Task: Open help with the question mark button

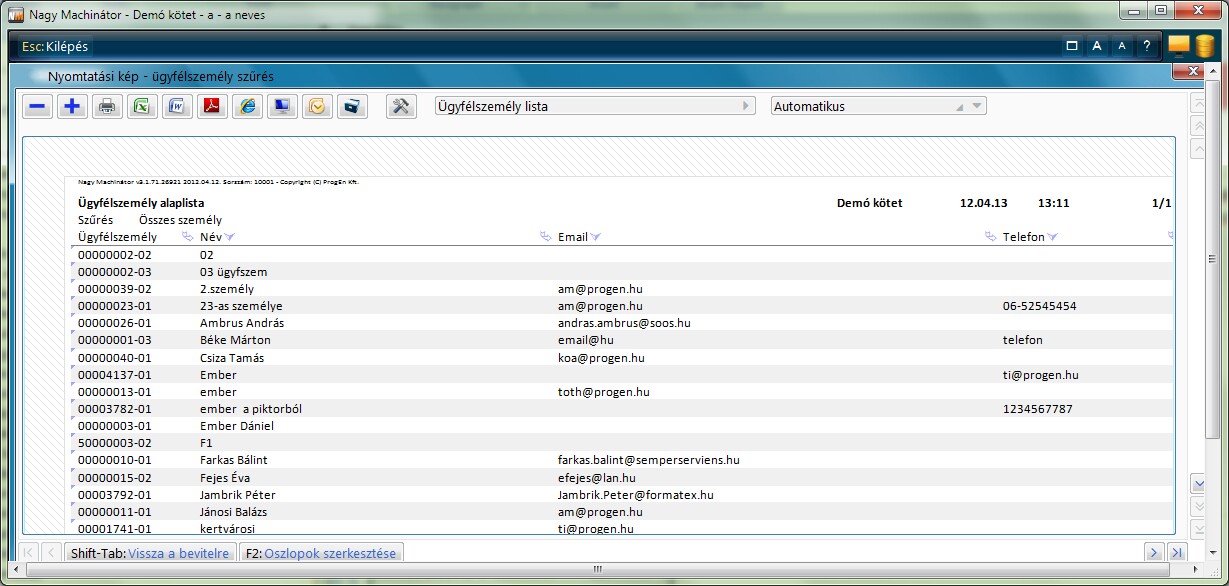Action: 1146,46
